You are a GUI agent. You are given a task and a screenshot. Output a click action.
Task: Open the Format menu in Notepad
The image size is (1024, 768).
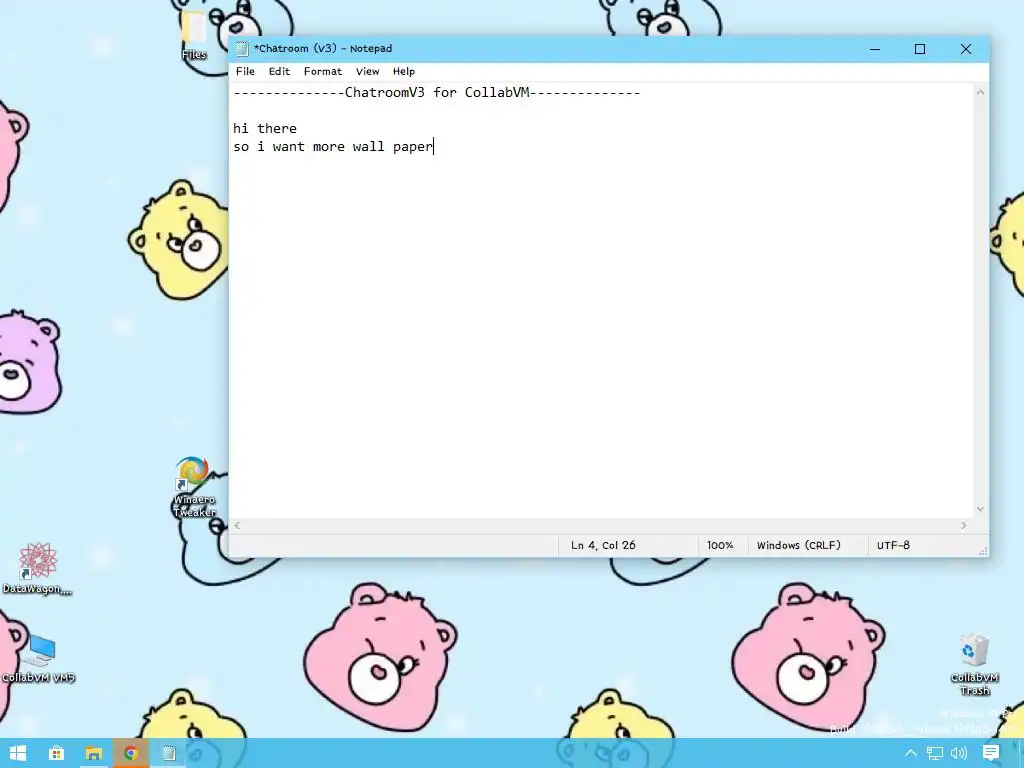[x=323, y=71]
